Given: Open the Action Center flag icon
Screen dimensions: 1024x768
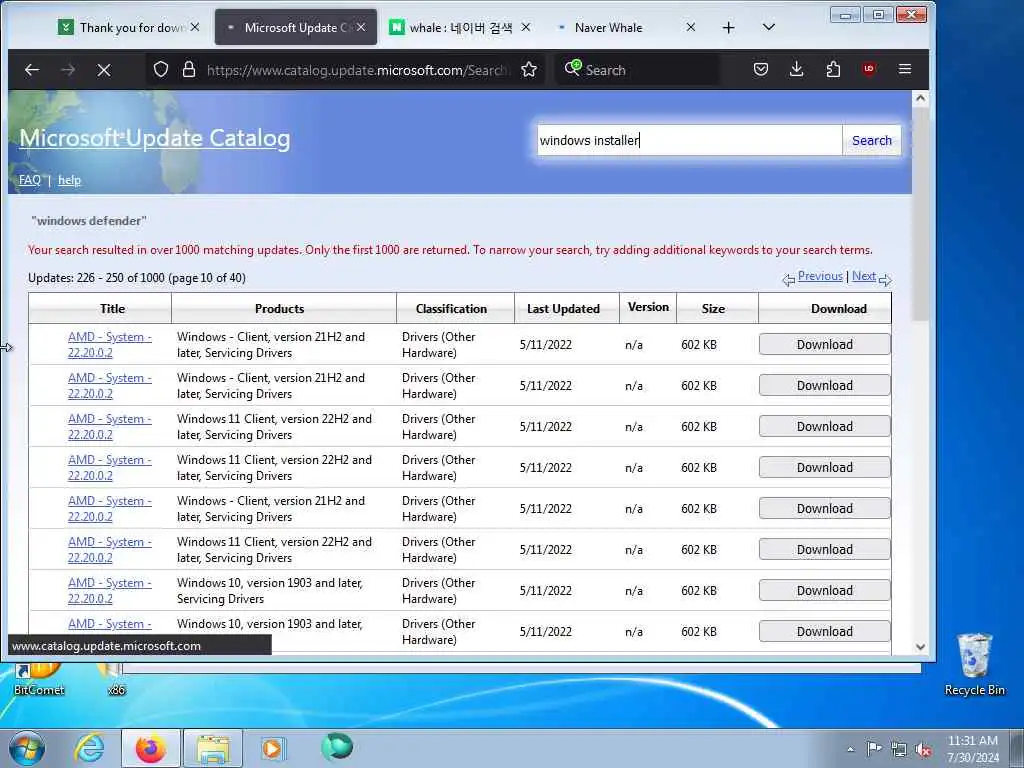Looking at the screenshot, I should point(874,748).
